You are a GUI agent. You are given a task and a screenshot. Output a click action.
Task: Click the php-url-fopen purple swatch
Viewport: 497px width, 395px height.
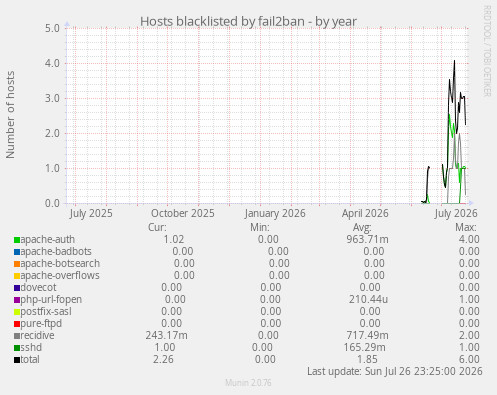[x=17, y=300]
